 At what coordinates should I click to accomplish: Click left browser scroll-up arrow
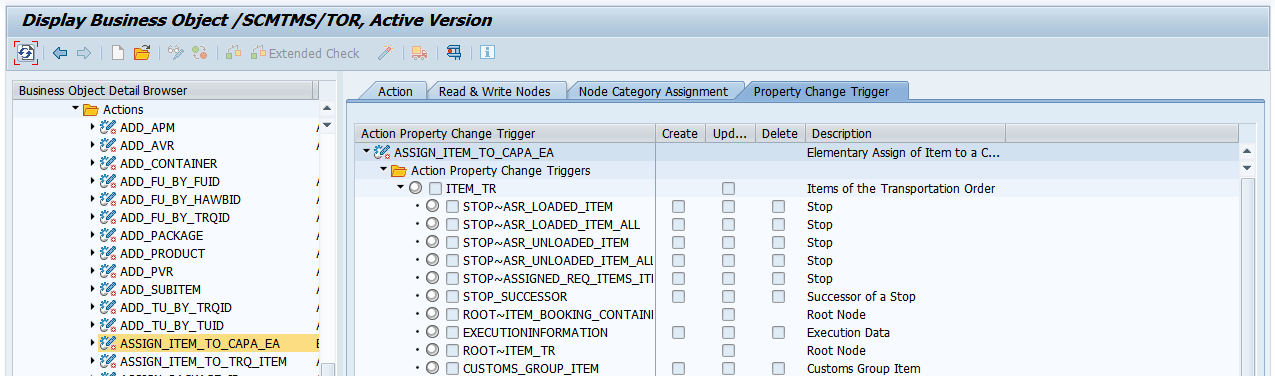click(x=327, y=109)
